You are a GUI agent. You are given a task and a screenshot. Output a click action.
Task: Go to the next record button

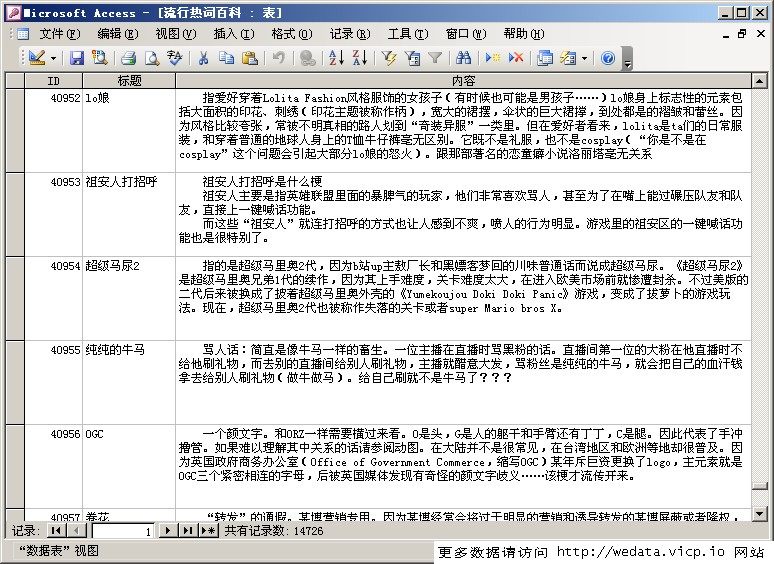(168, 530)
